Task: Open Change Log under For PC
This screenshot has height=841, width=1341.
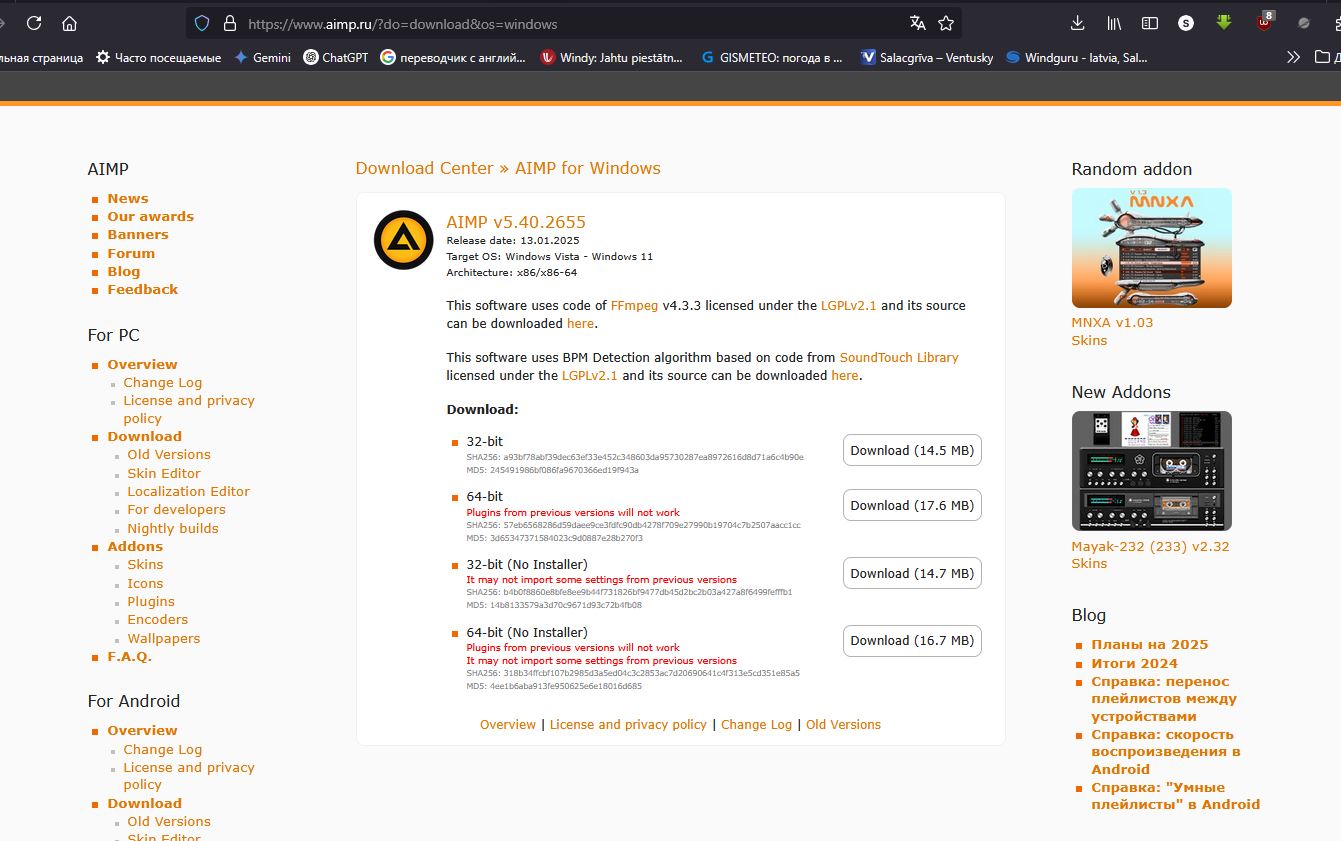Action: click(163, 382)
